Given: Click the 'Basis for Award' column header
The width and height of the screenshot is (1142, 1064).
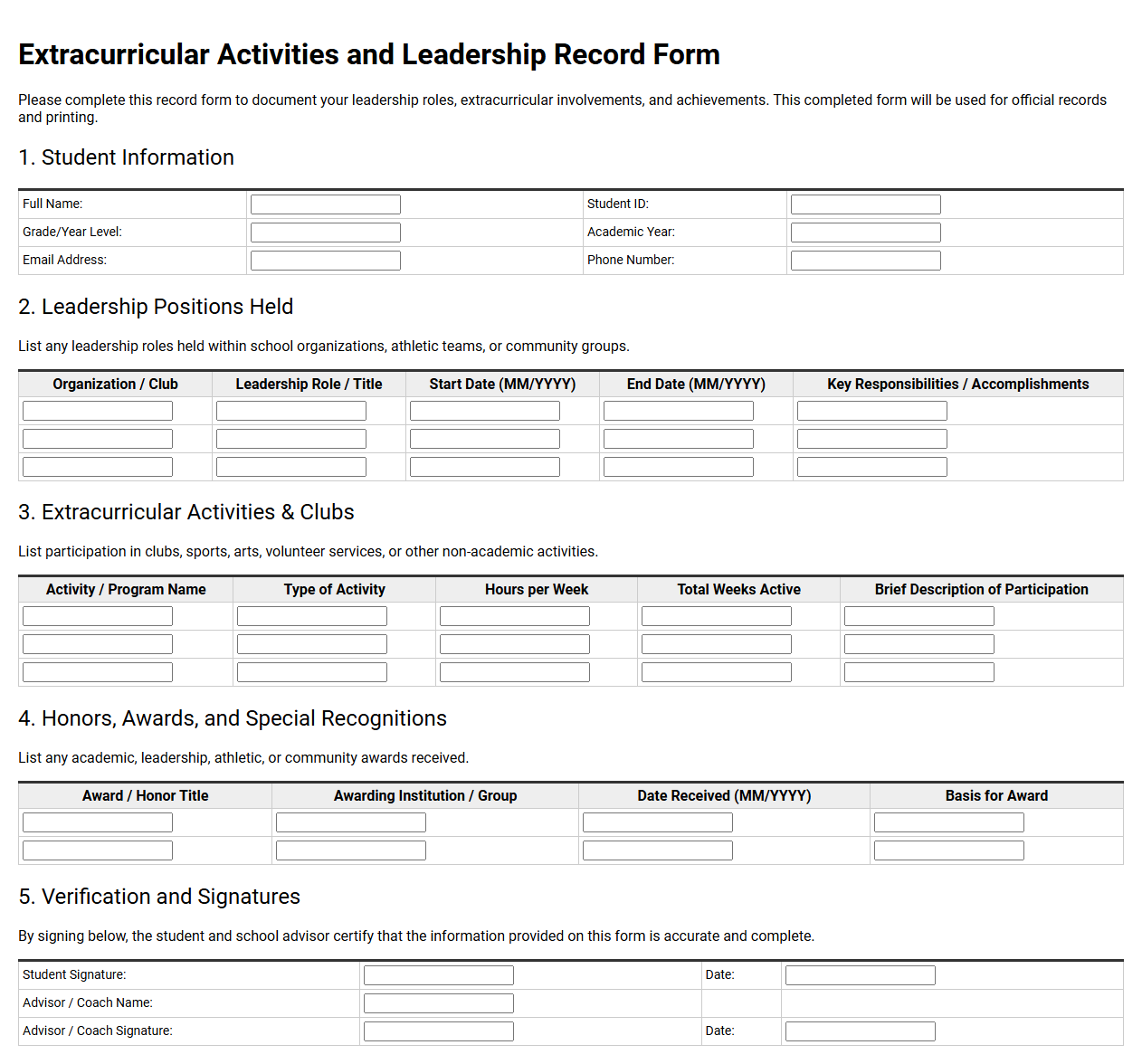Looking at the screenshot, I should pyautogui.click(x=996, y=796).
